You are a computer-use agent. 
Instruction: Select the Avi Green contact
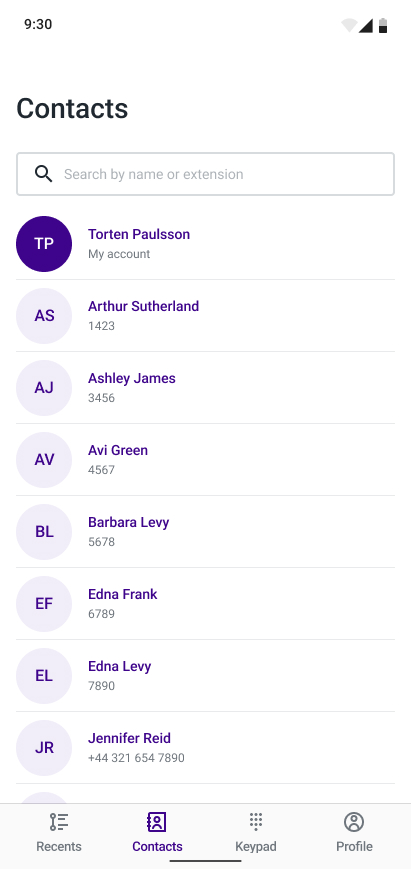pos(206,460)
